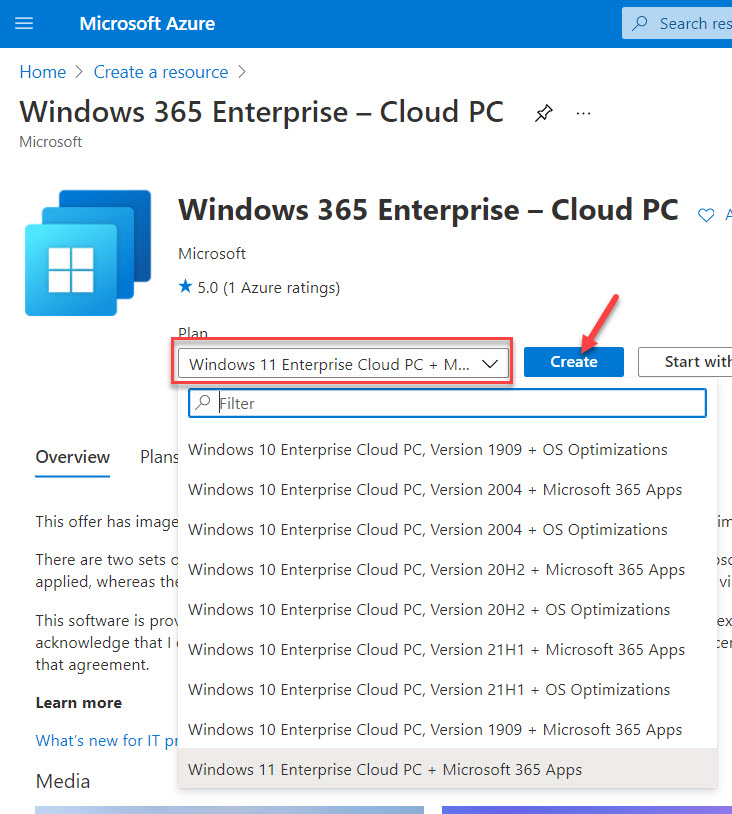This screenshot has width=732, height=814.
Task: Click inside the Filter field
Action: pos(447,403)
